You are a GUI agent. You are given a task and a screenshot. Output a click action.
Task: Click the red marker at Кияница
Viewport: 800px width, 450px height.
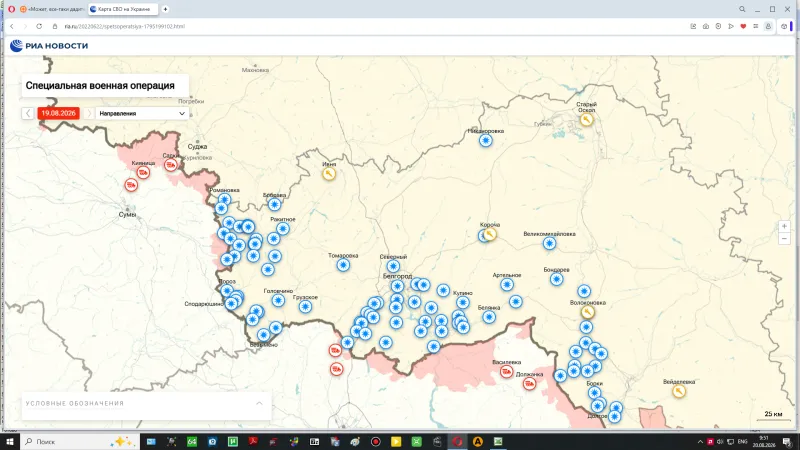coord(143,172)
